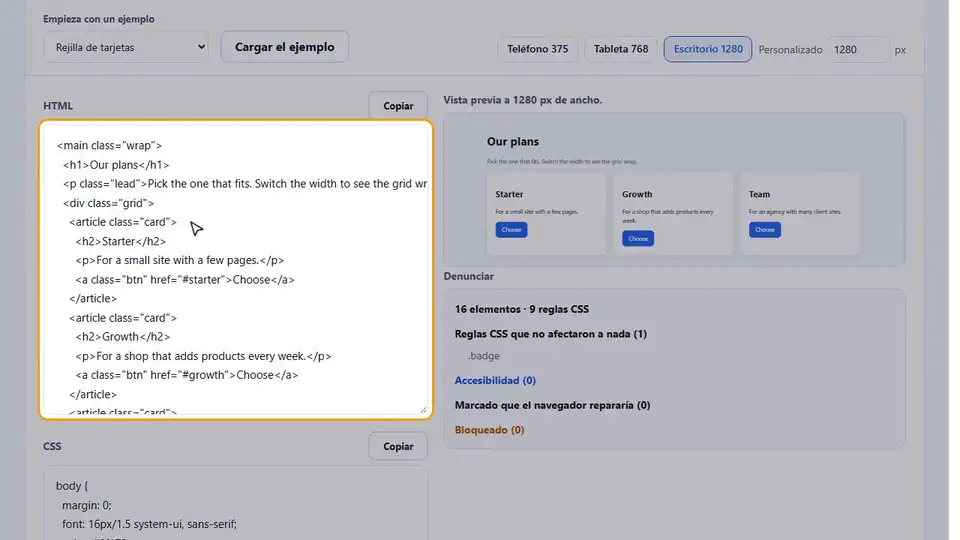Click the Cargar el ejemplo button
The height and width of the screenshot is (540, 960).
(285, 47)
